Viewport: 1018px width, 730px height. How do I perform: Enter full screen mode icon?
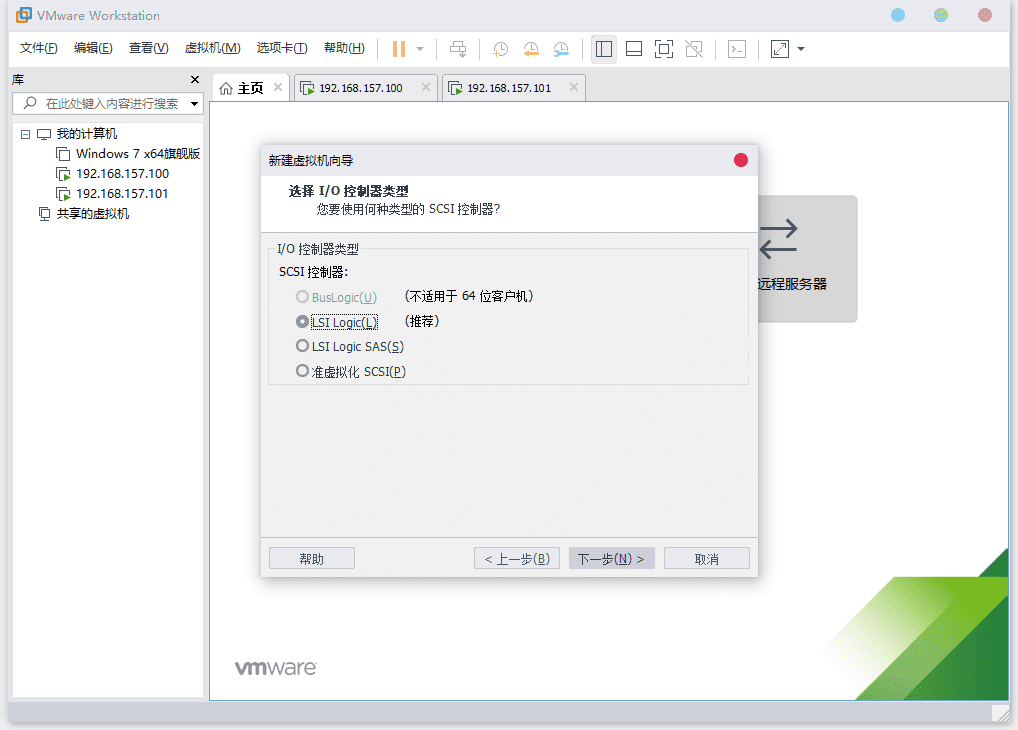pos(664,49)
